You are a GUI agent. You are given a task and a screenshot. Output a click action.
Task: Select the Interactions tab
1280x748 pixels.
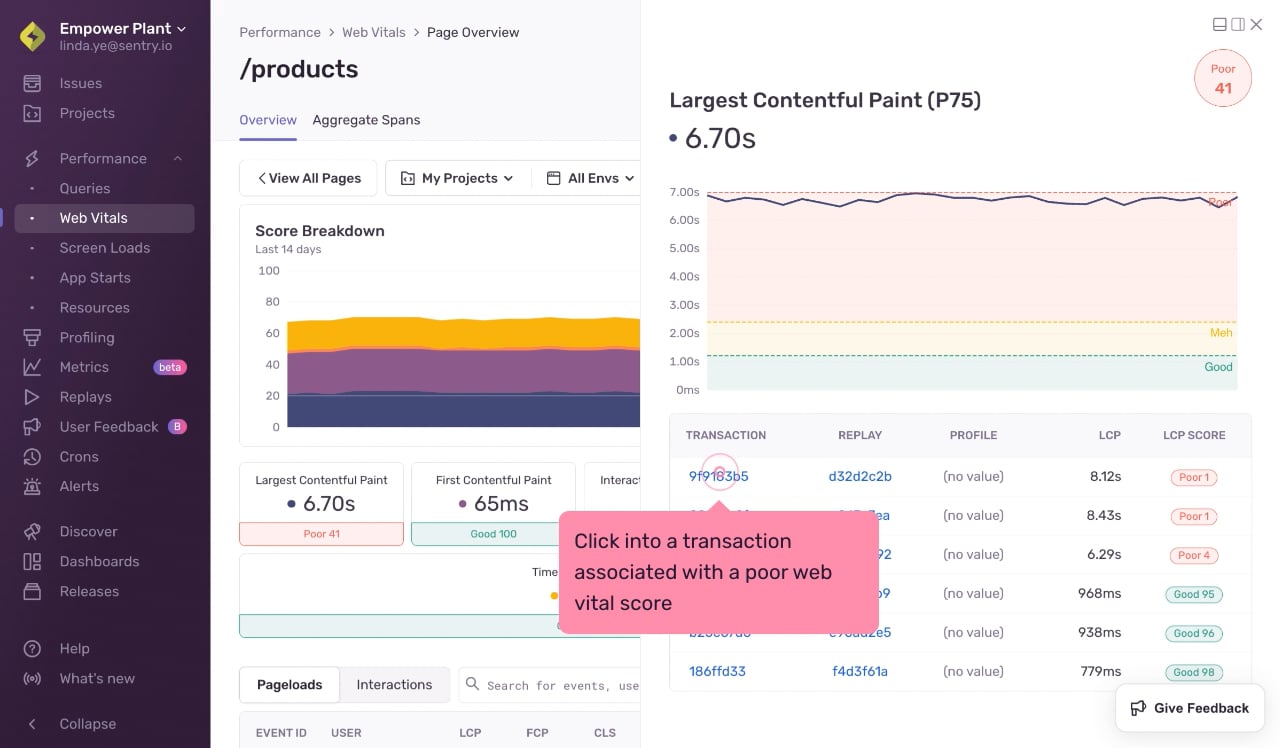(x=394, y=685)
